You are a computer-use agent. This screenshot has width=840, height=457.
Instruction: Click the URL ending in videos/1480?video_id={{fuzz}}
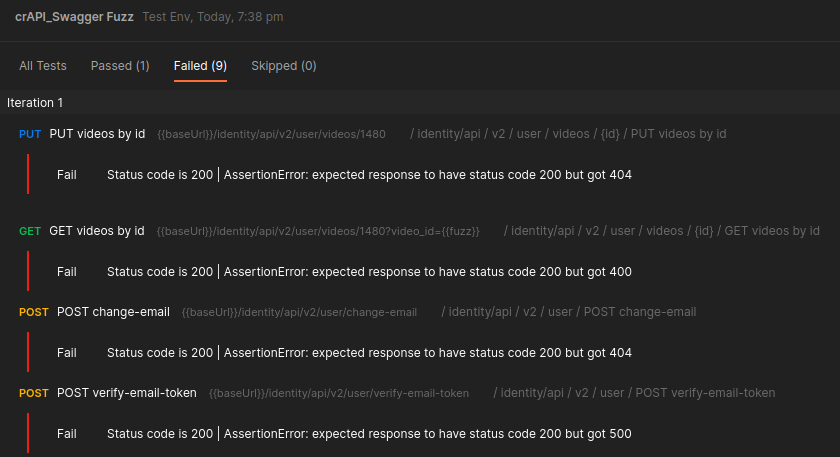point(318,232)
